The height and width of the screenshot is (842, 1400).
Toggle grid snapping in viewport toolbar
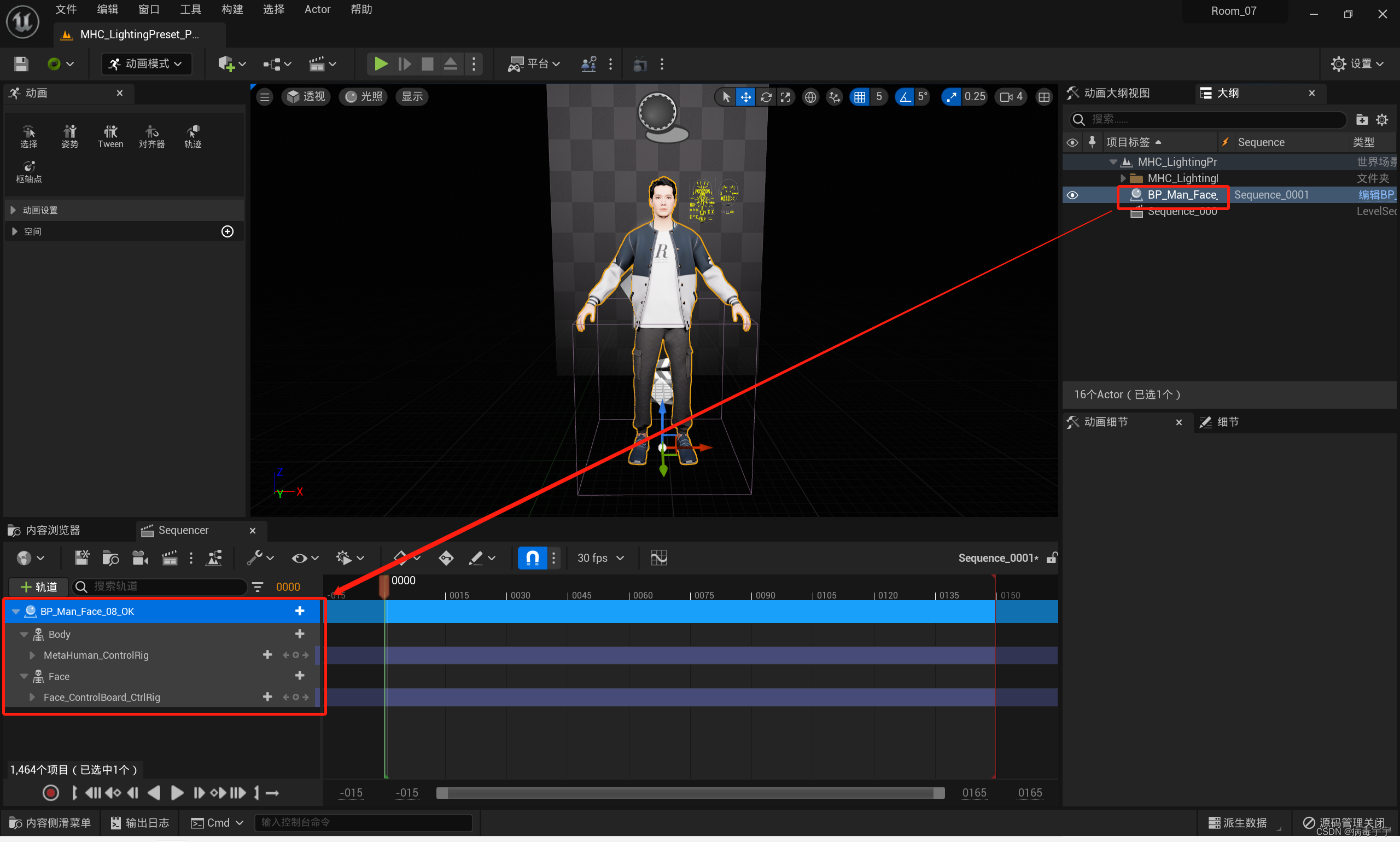click(860, 97)
